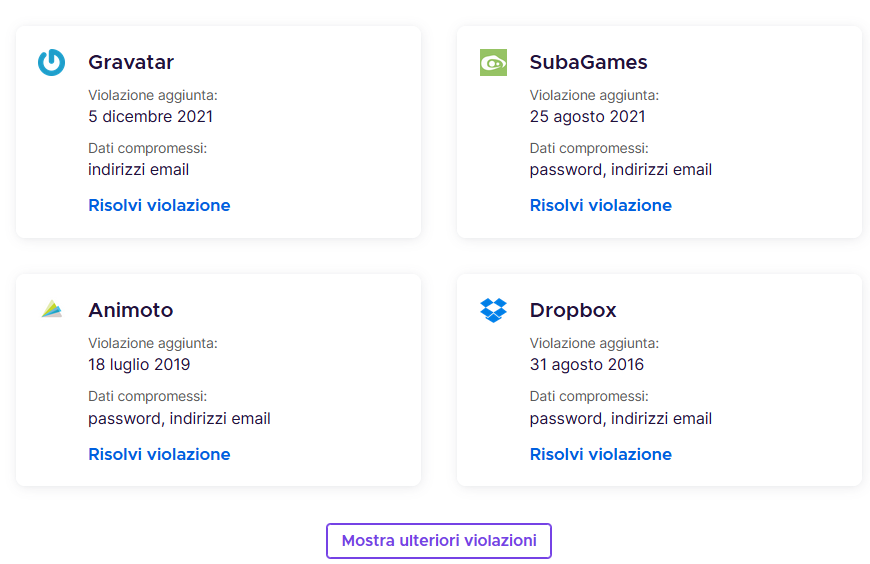The height and width of the screenshot is (564, 870).
Task: Click 'Violazione aggiunta:' label in Animoto card
Action: coord(153,344)
